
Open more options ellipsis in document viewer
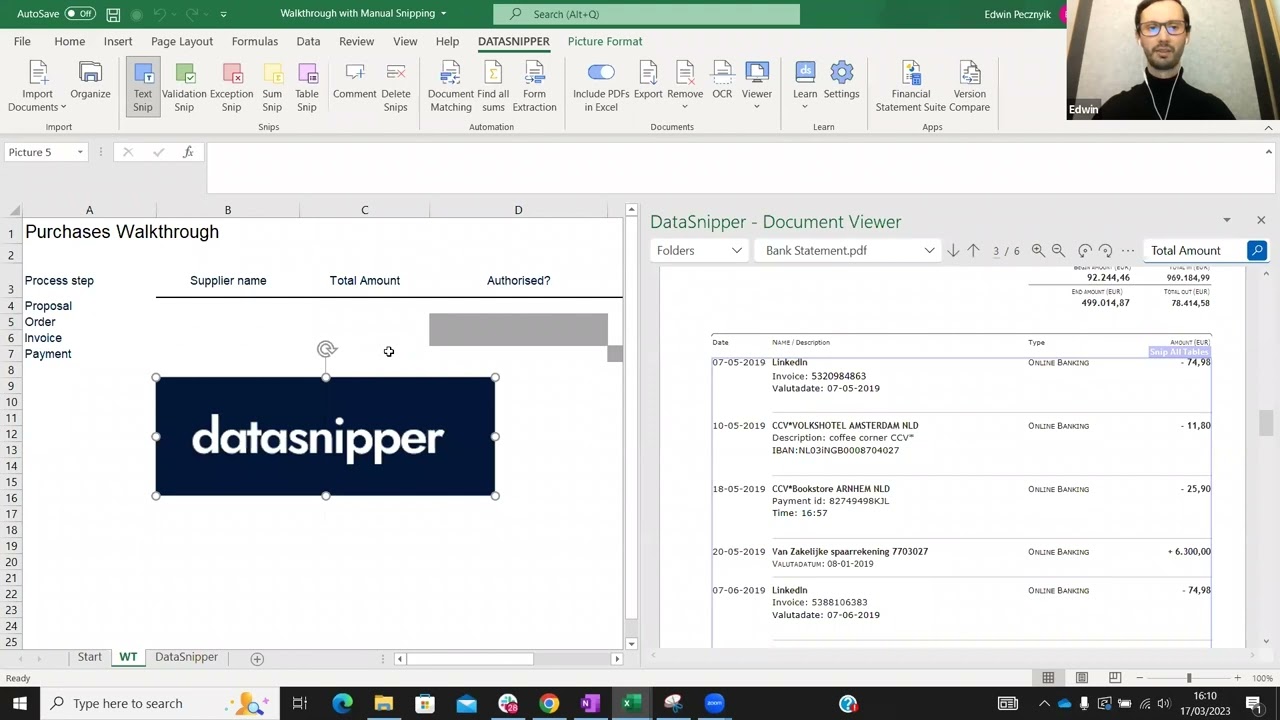pos(1128,251)
